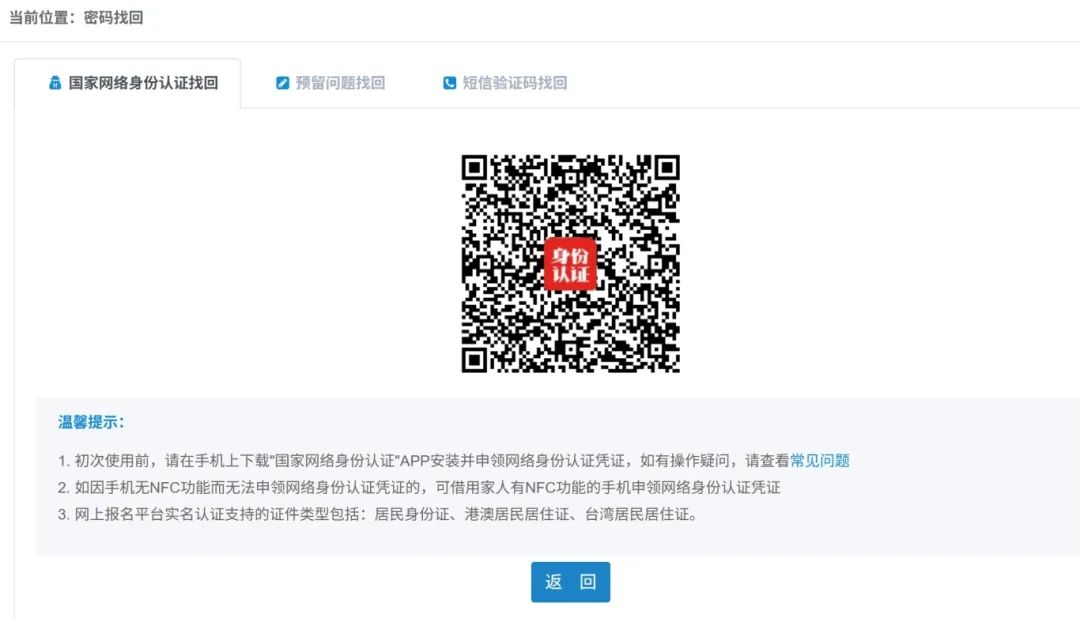1080x618 pixels.
Task: Click the red 身份认证 logo in QR code
Action: [570, 264]
